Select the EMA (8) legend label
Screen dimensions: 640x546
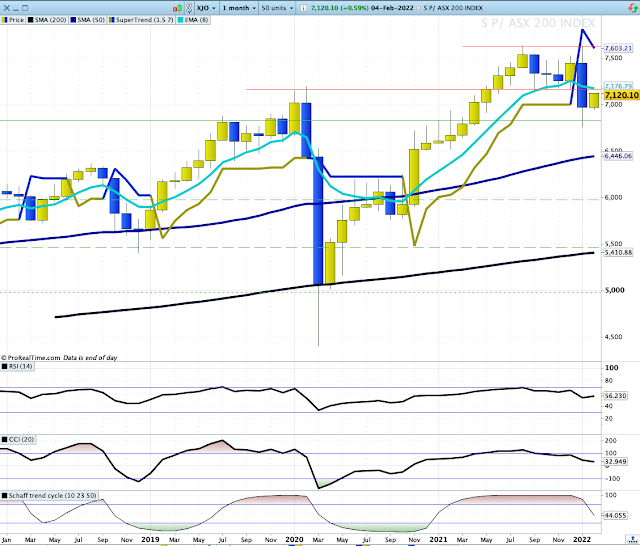[193, 20]
